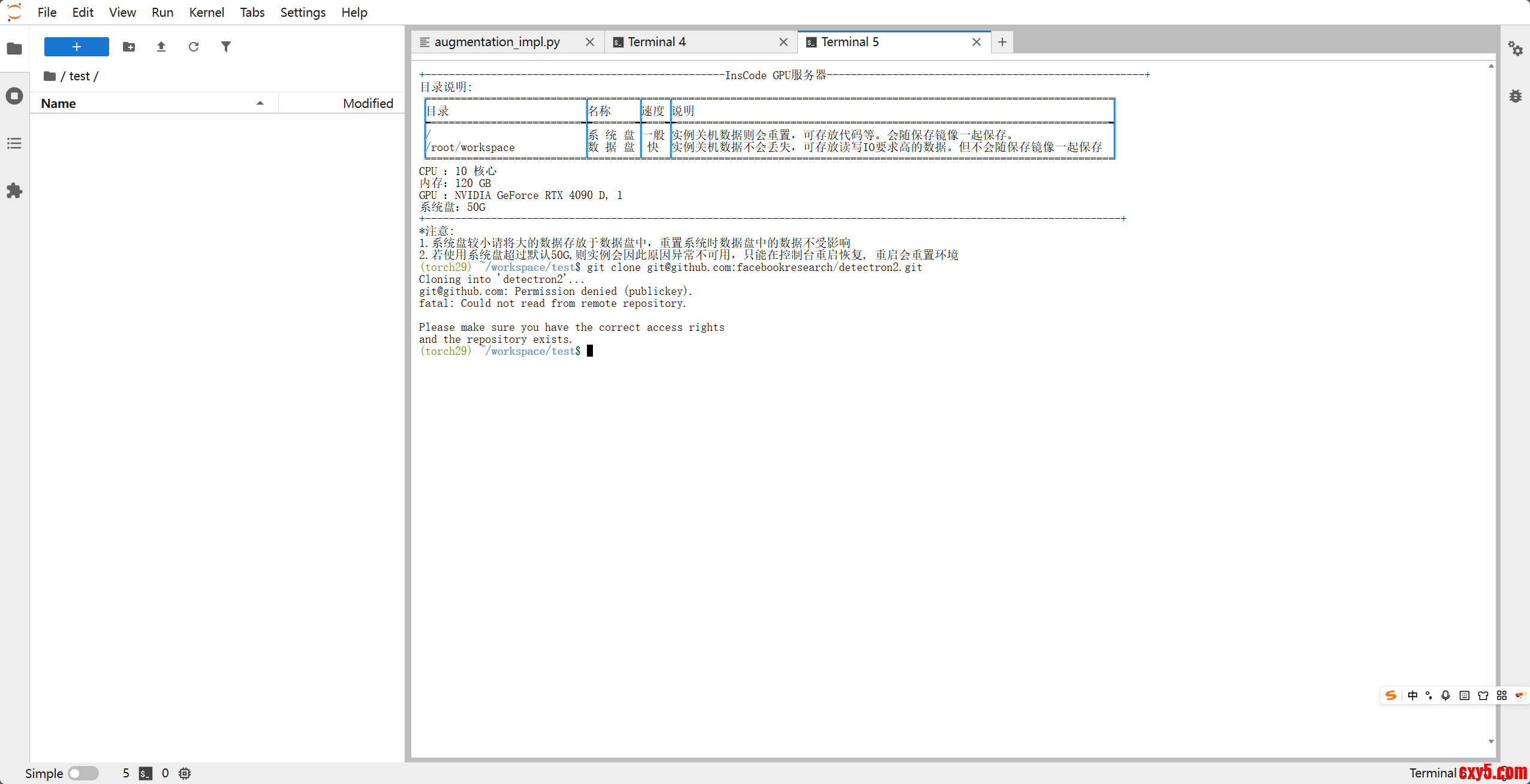Switch to Terminal 4 tab

point(656,42)
